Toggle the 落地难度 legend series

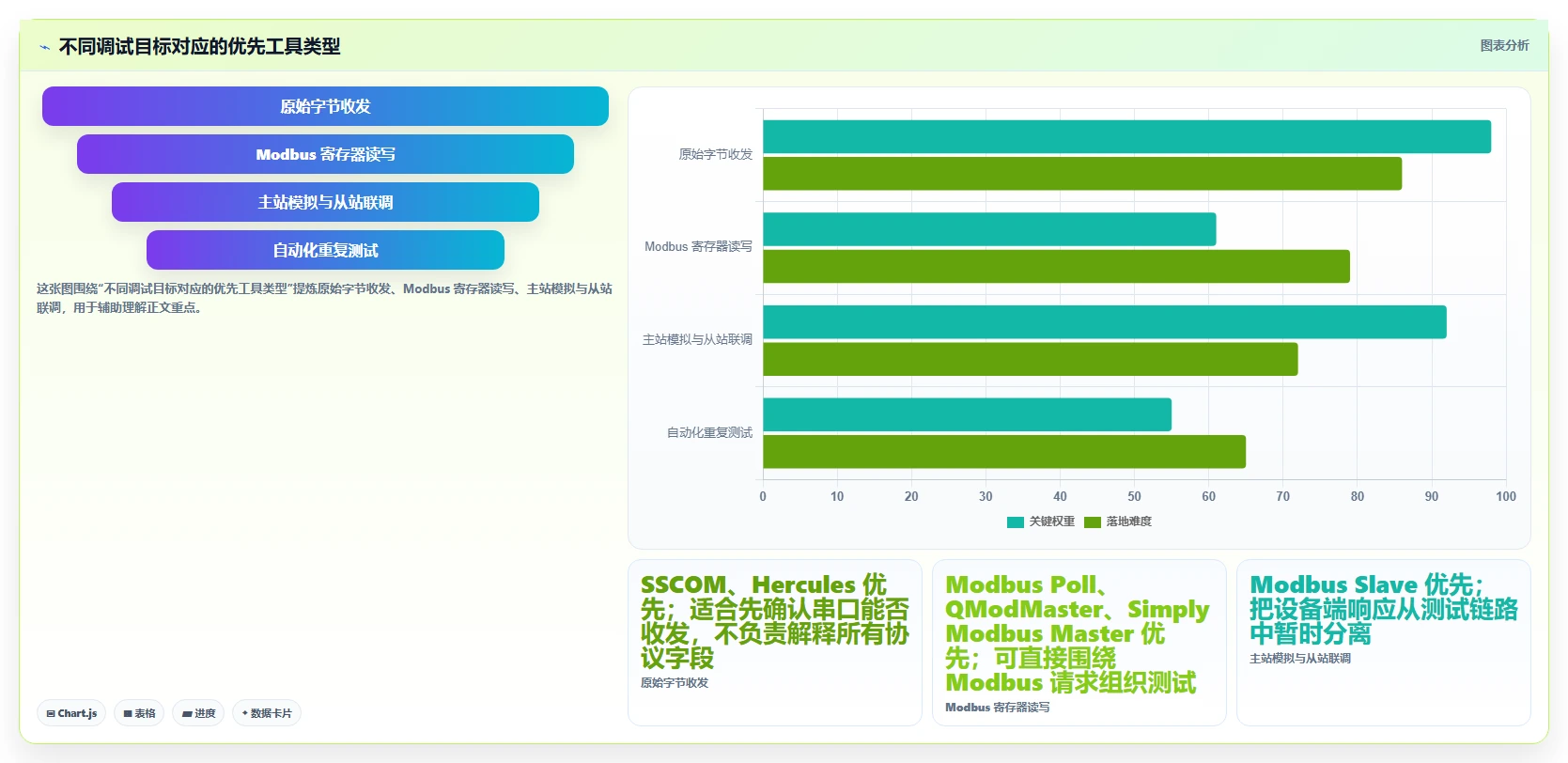coord(1118,522)
